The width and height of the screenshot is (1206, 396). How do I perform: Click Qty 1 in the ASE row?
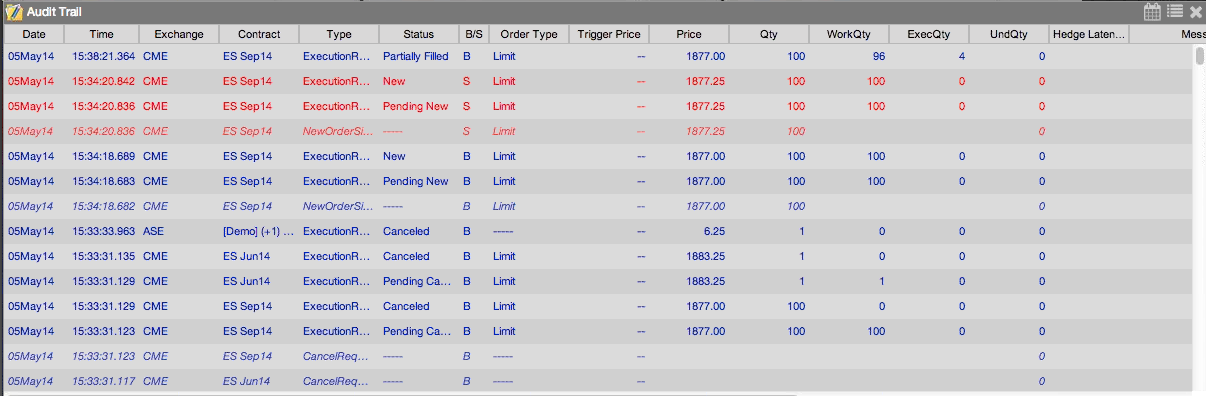[801, 231]
